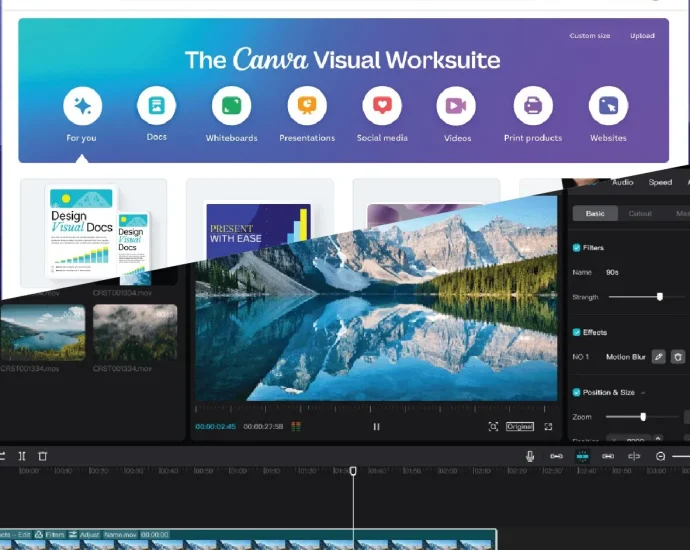Select the Cutout tab
690x550 pixels.
[640, 213]
